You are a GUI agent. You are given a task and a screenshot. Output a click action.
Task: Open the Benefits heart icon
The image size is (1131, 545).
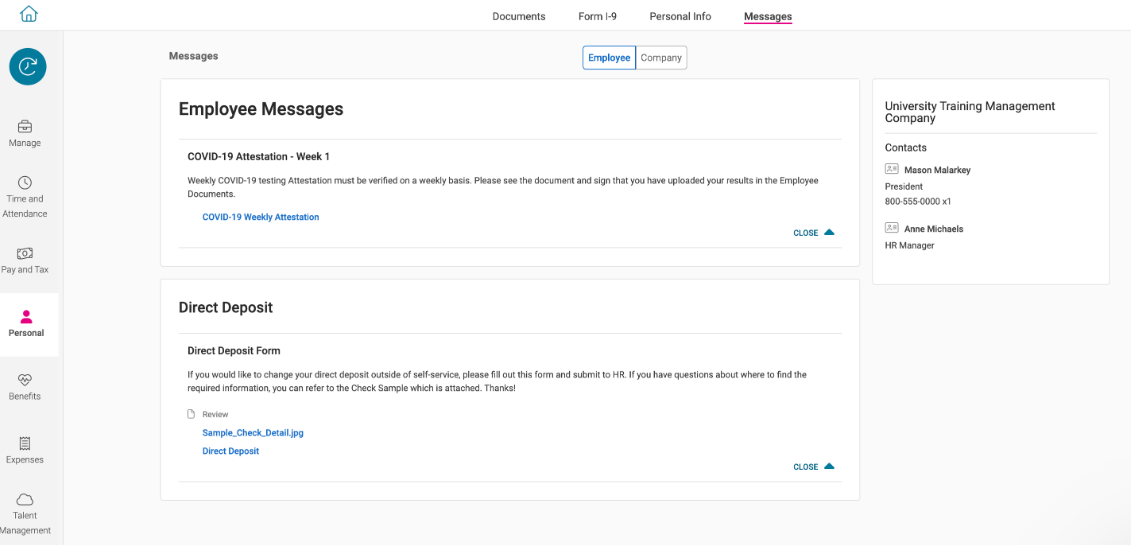pyautogui.click(x=25, y=380)
